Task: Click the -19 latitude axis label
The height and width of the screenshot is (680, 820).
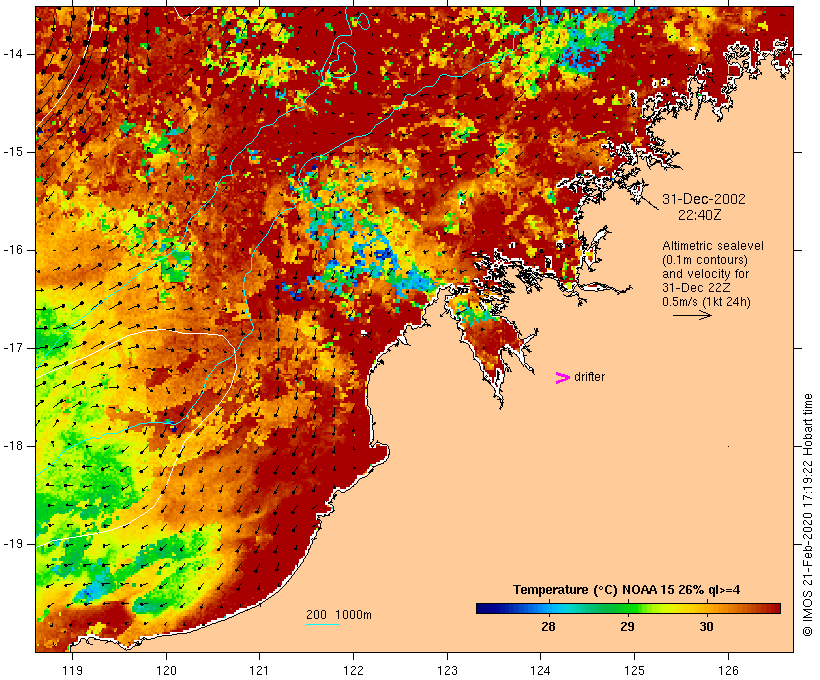Action: pos(12,544)
